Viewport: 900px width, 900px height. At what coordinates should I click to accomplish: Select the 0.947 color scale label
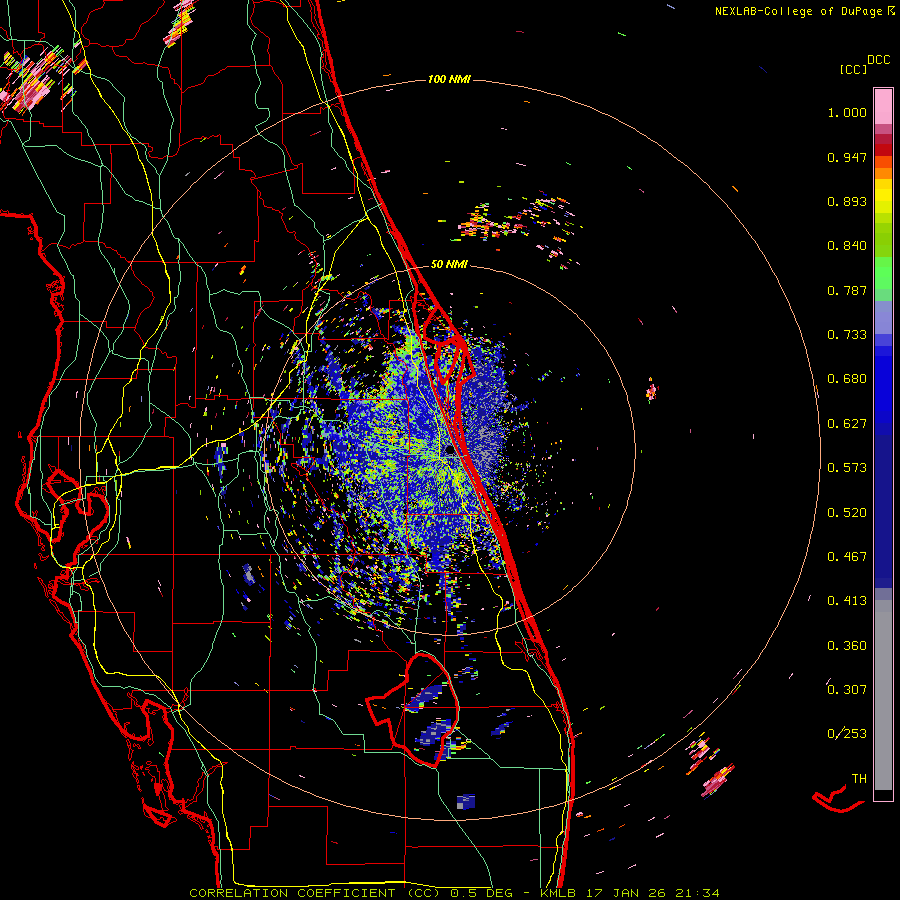click(847, 157)
